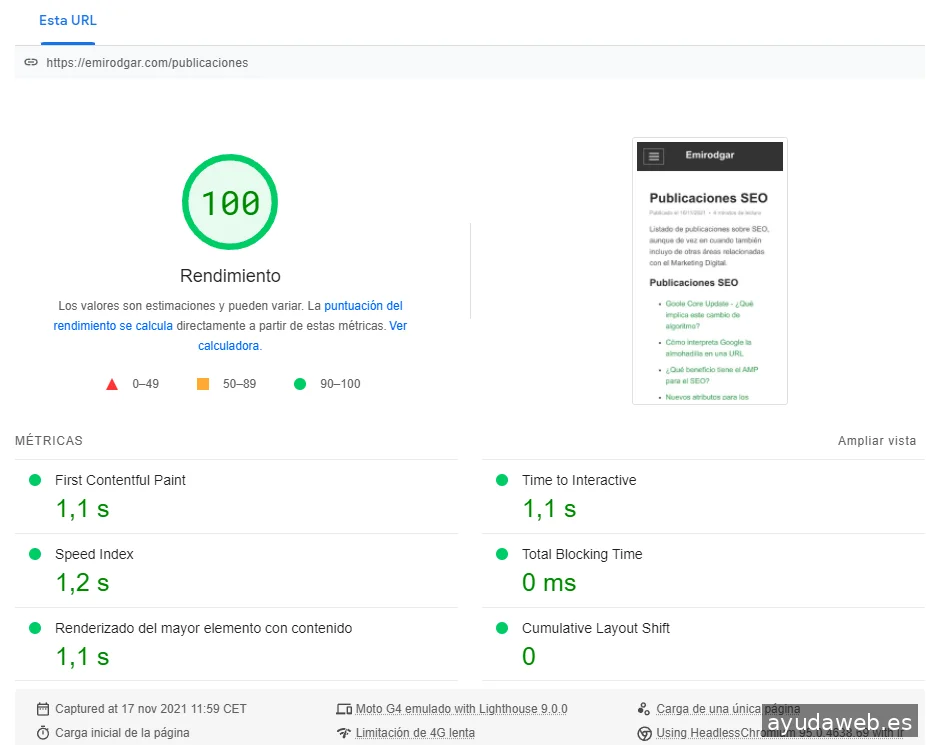Click the calendar icon next to Captured at
This screenshot has height=745, width=926.
[43, 709]
